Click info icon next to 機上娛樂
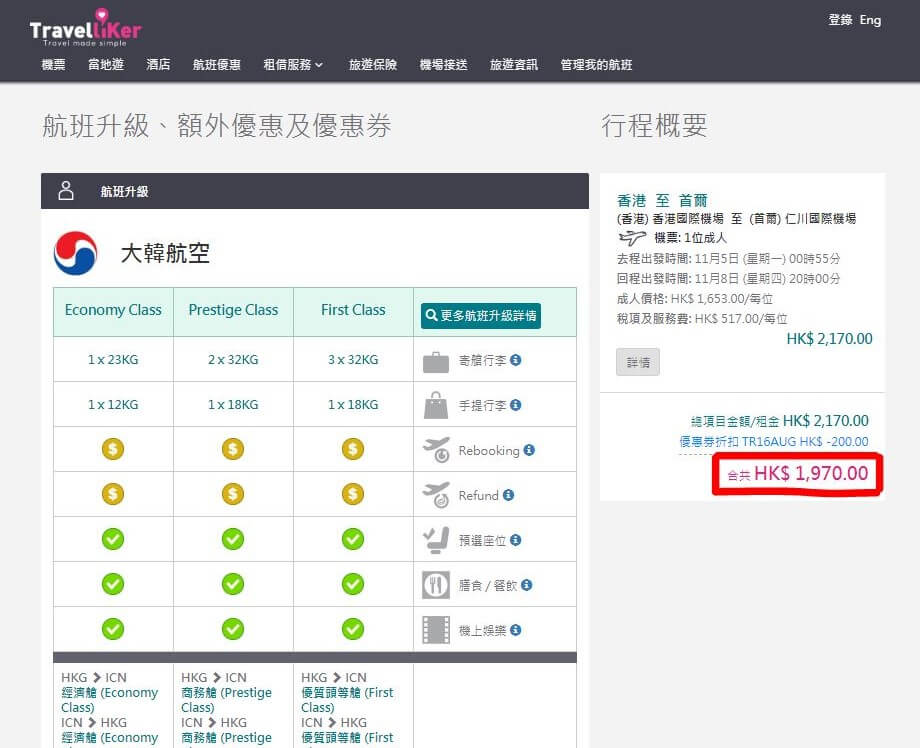Viewport: 920px width, 748px height. coord(515,629)
